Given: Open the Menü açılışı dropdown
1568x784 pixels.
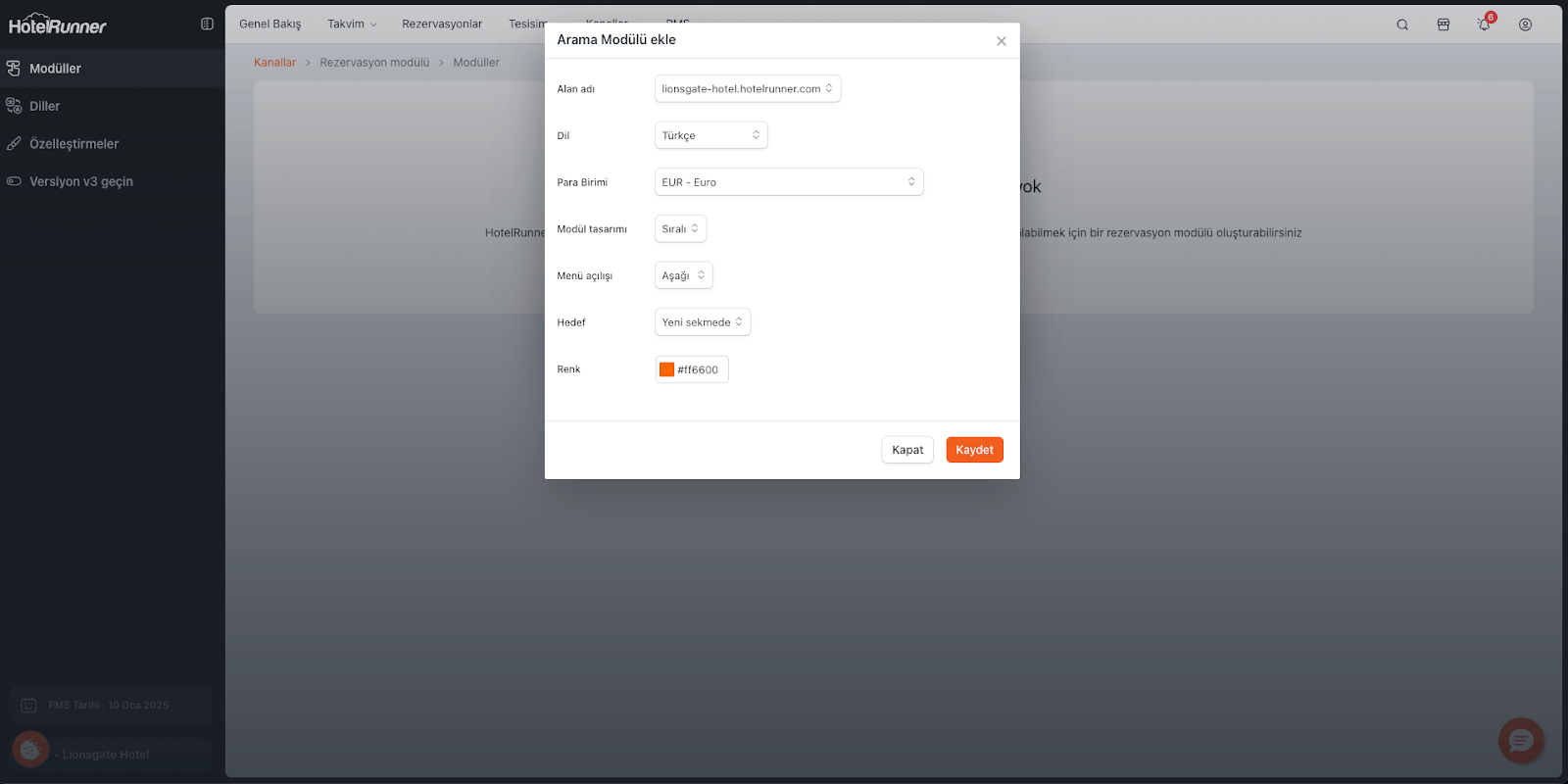Looking at the screenshot, I should tap(683, 275).
